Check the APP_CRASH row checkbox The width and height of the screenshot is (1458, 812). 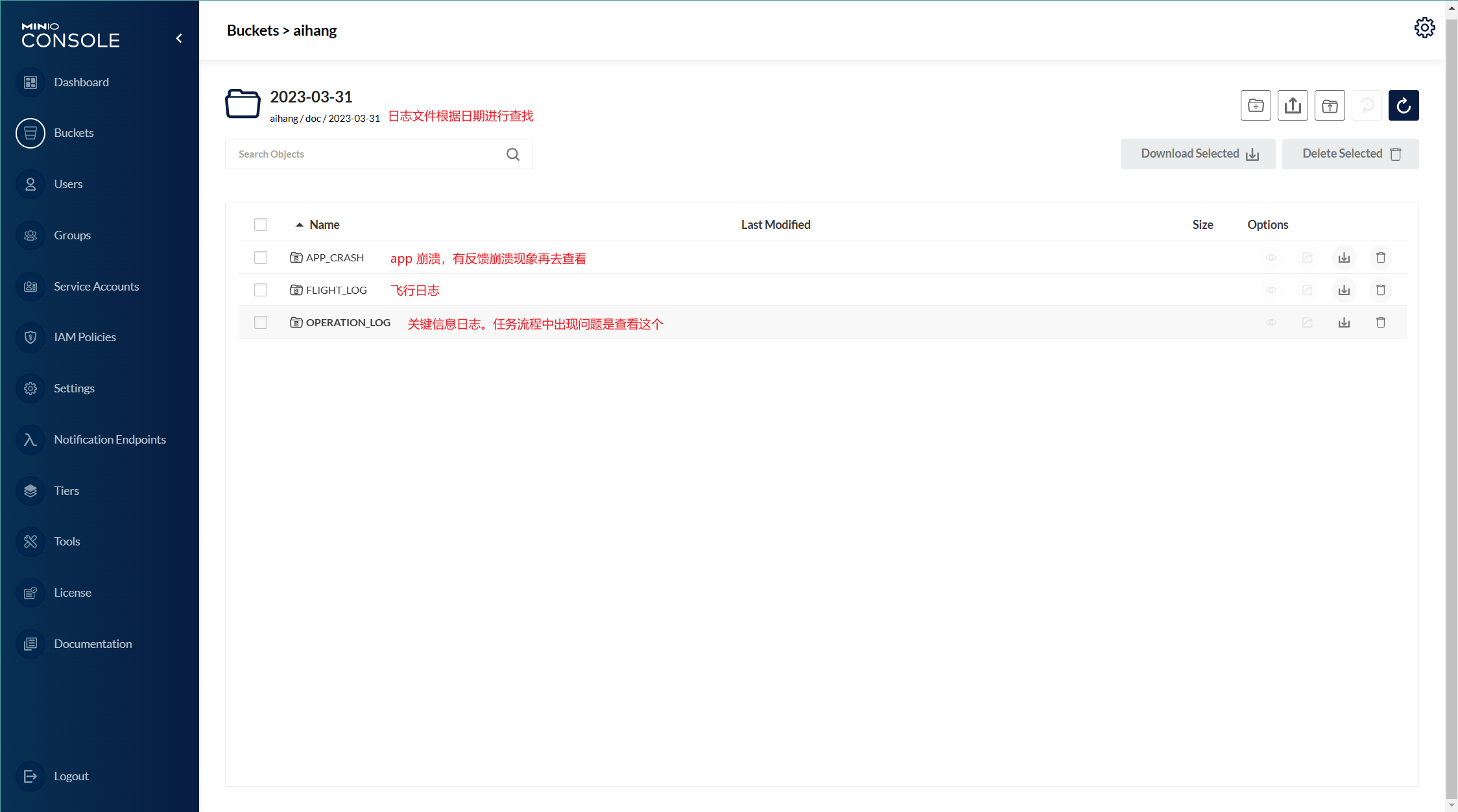[x=261, y=257]
